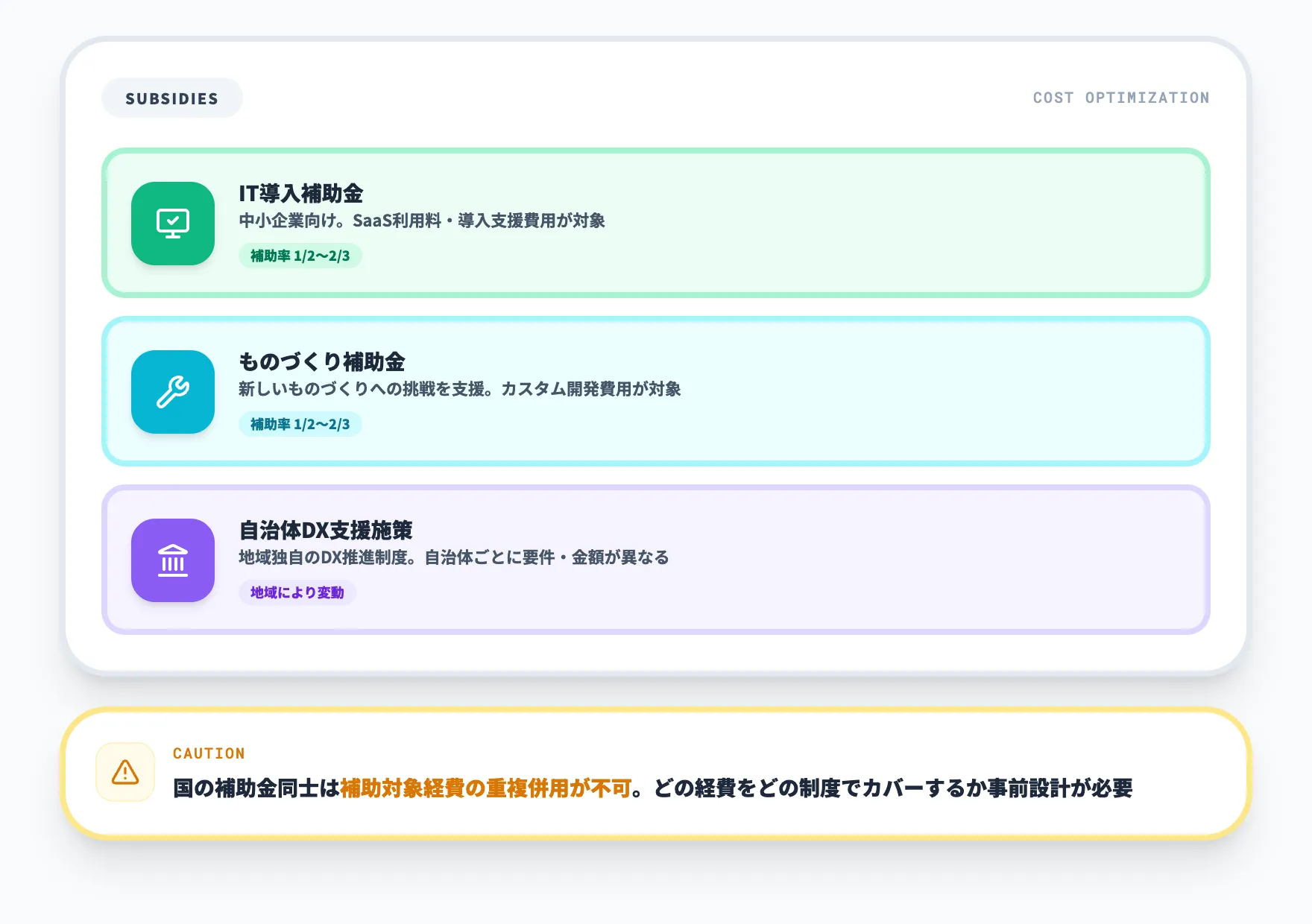Select the COST OPTIMIZATION header label
This screenshot has height=924, width=1312.
[x=1120, y=97]
